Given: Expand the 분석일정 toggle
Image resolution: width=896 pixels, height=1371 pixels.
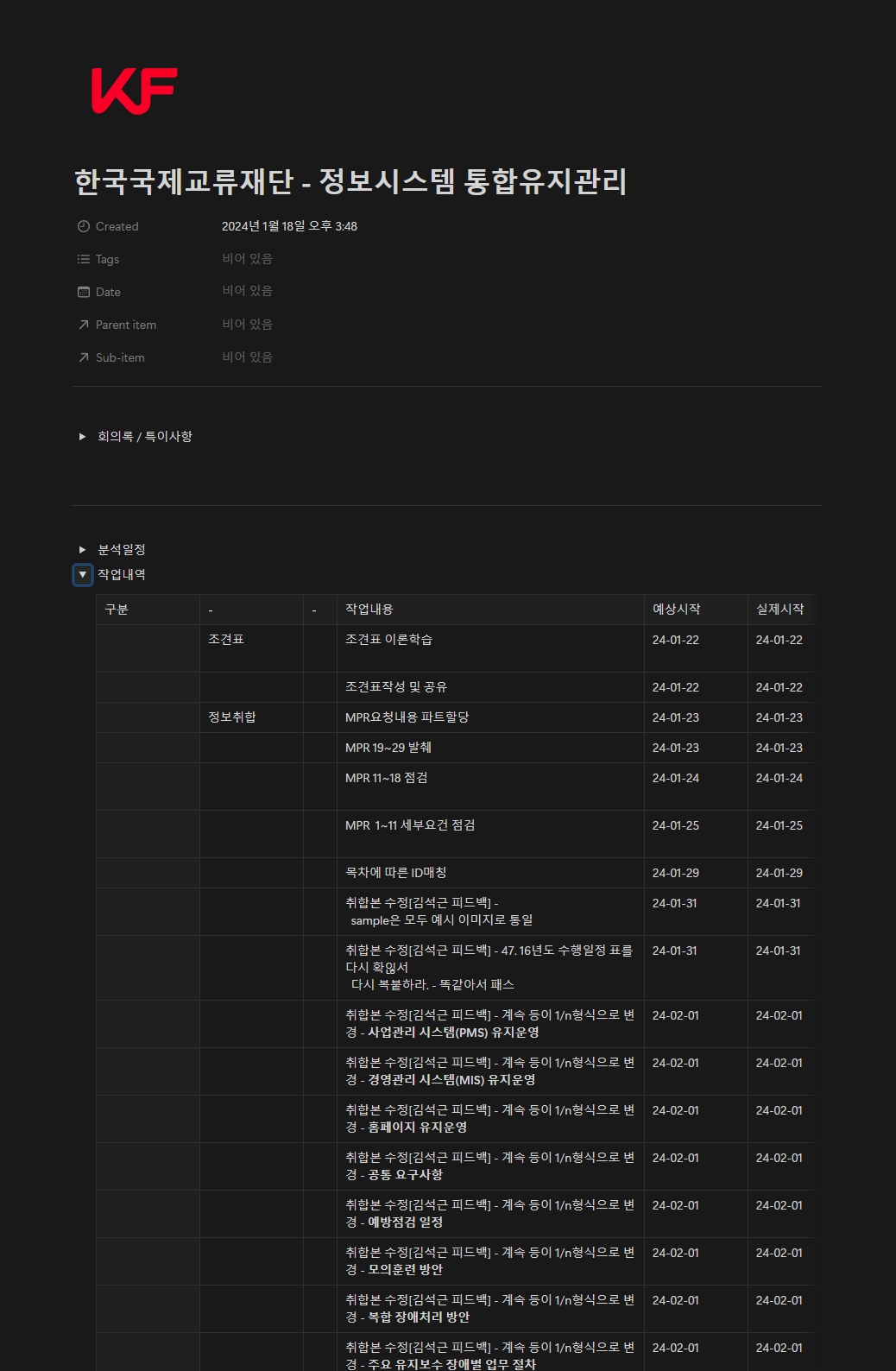Looking at the screenshot, I should coord(83,550).
